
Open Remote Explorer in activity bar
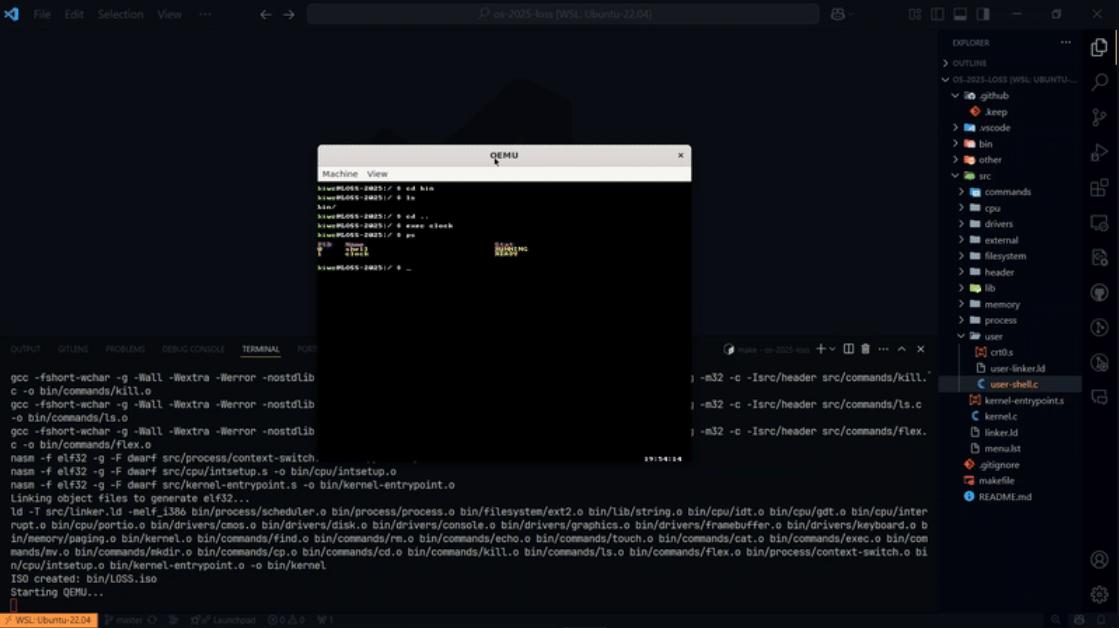tap(1099, 223)
